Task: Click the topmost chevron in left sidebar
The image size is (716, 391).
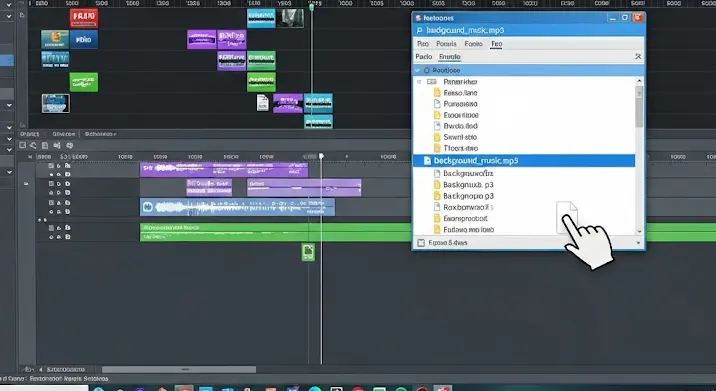Action: pos(9,5)
